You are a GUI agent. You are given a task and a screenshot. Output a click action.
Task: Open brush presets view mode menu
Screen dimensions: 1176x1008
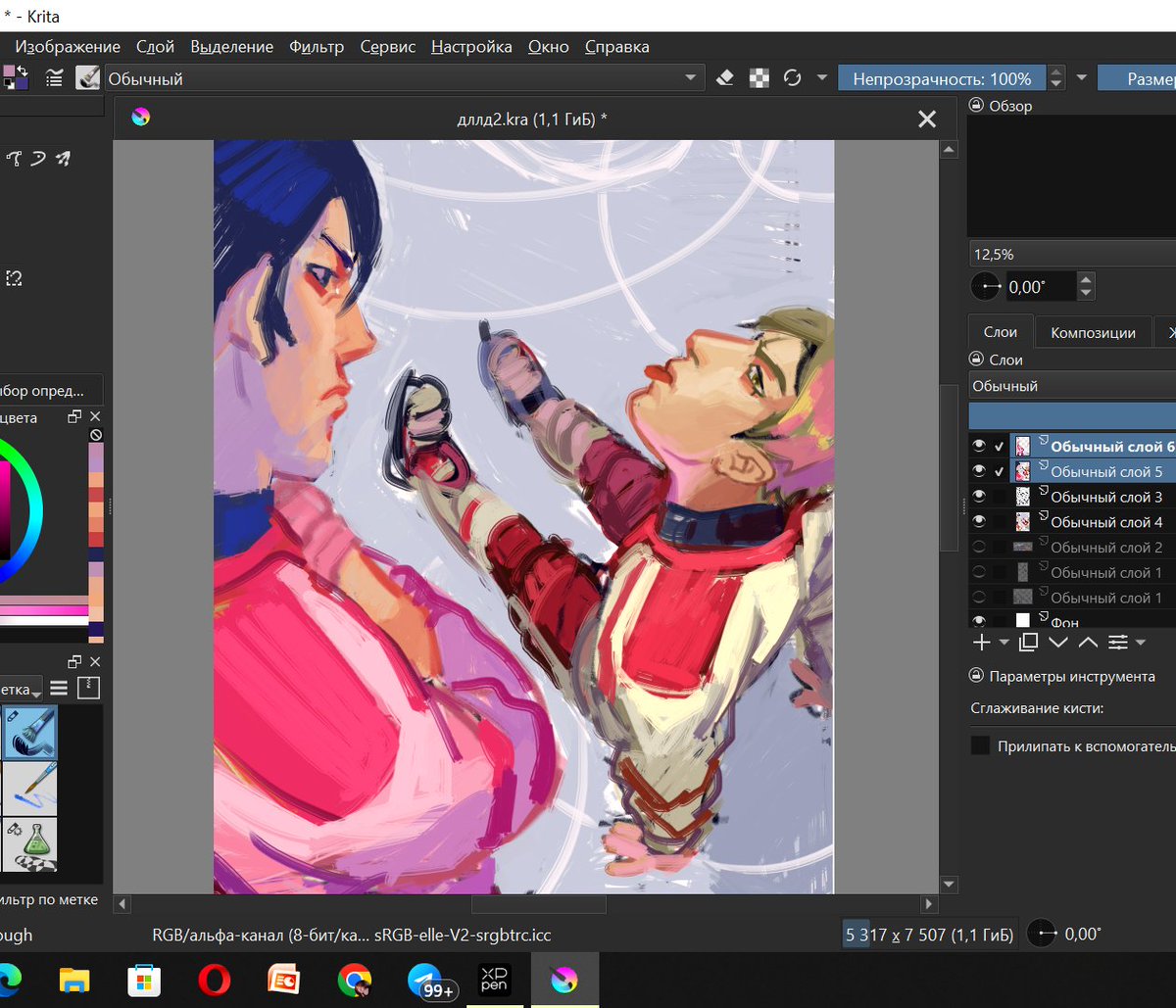[x=59, y=689]
